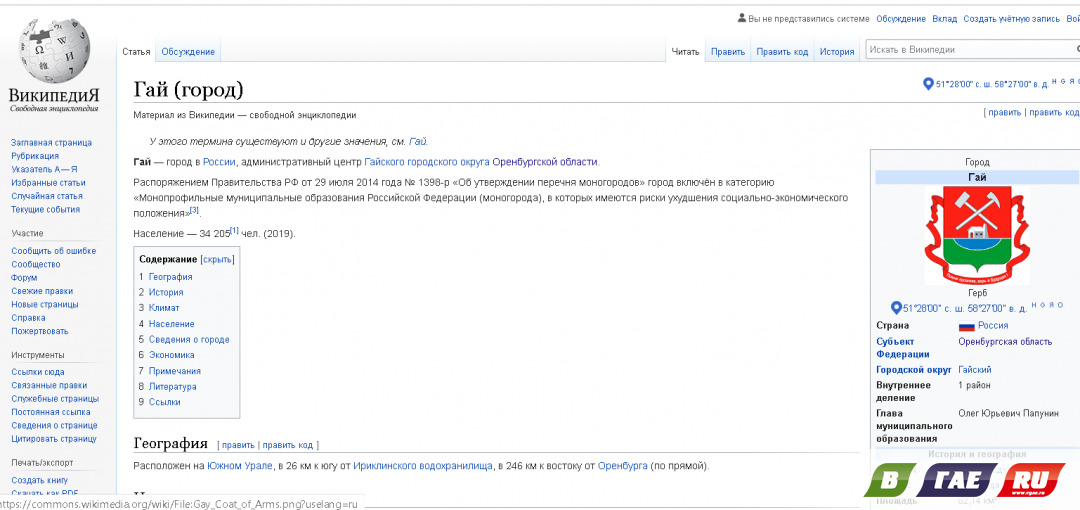This screenshot has width=1080, height=510.
Task: Open the 'Править код' tab
Action: pos(782,52)
